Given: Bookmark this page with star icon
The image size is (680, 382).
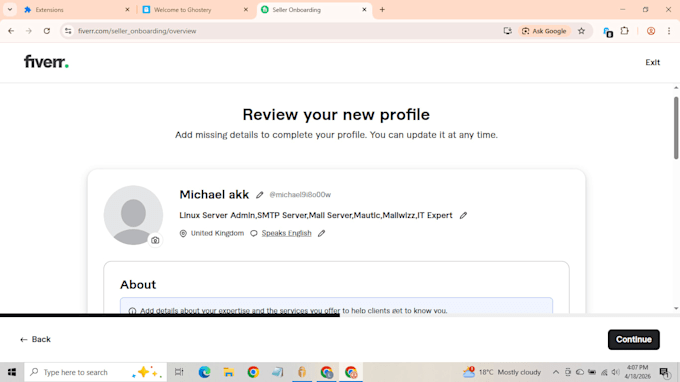Looking at the screenshot, I should point(582,31).
